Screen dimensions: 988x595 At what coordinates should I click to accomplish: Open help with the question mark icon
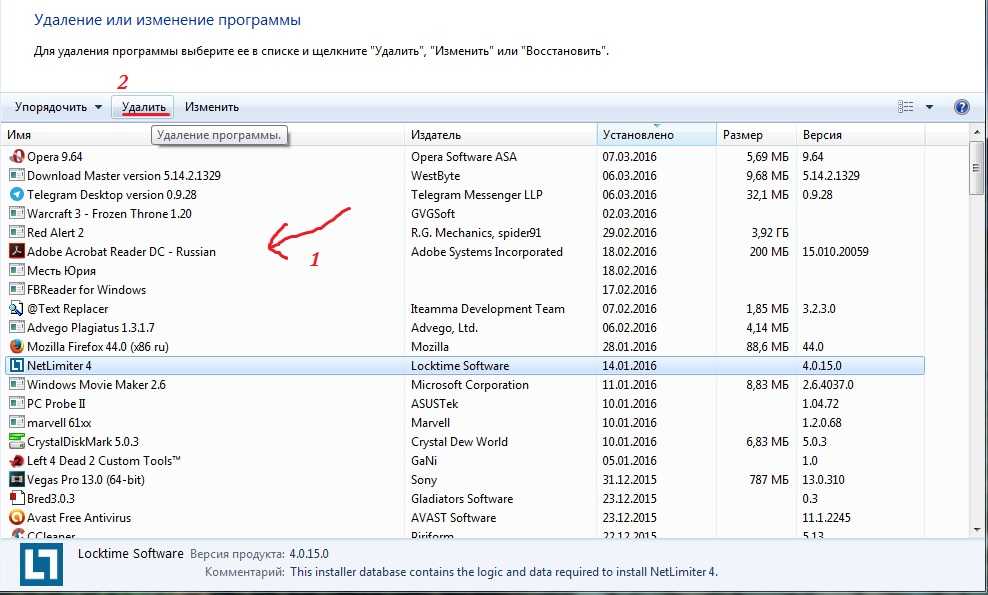click(x=962, y=107)
